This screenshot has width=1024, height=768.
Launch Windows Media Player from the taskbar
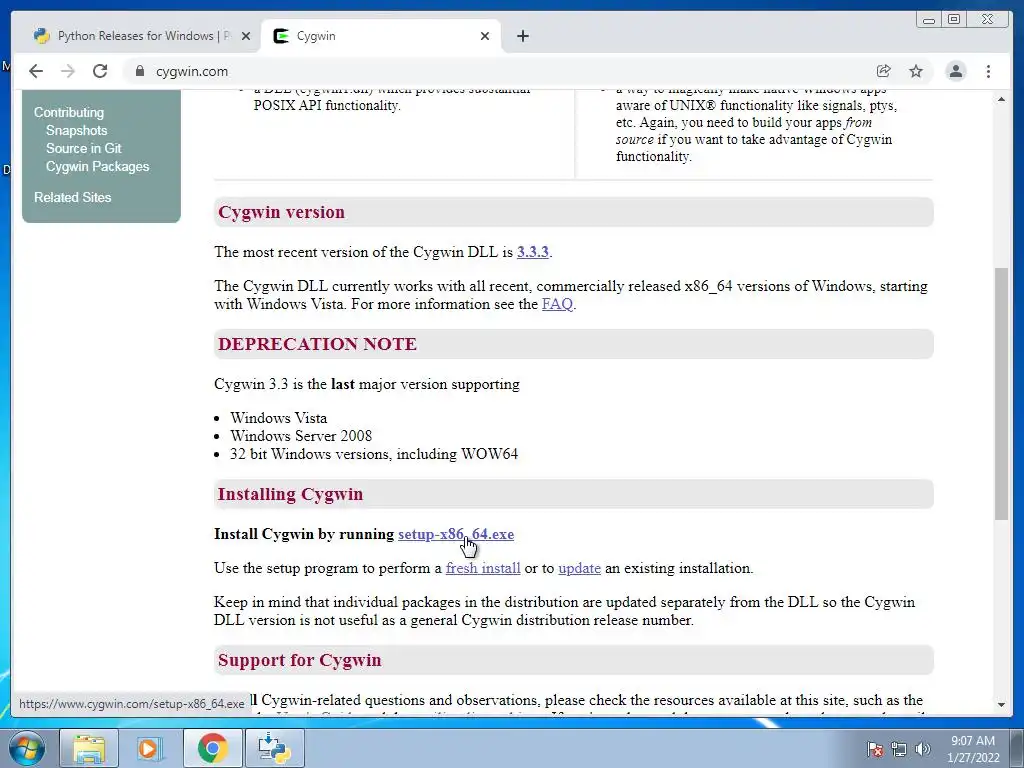pos(150,748)
